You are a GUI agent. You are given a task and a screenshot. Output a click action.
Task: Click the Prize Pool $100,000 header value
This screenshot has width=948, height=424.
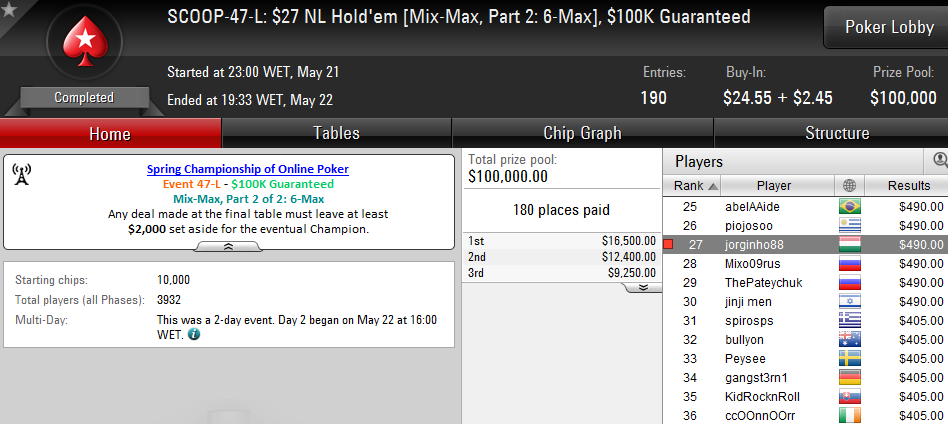coord(903,97)
